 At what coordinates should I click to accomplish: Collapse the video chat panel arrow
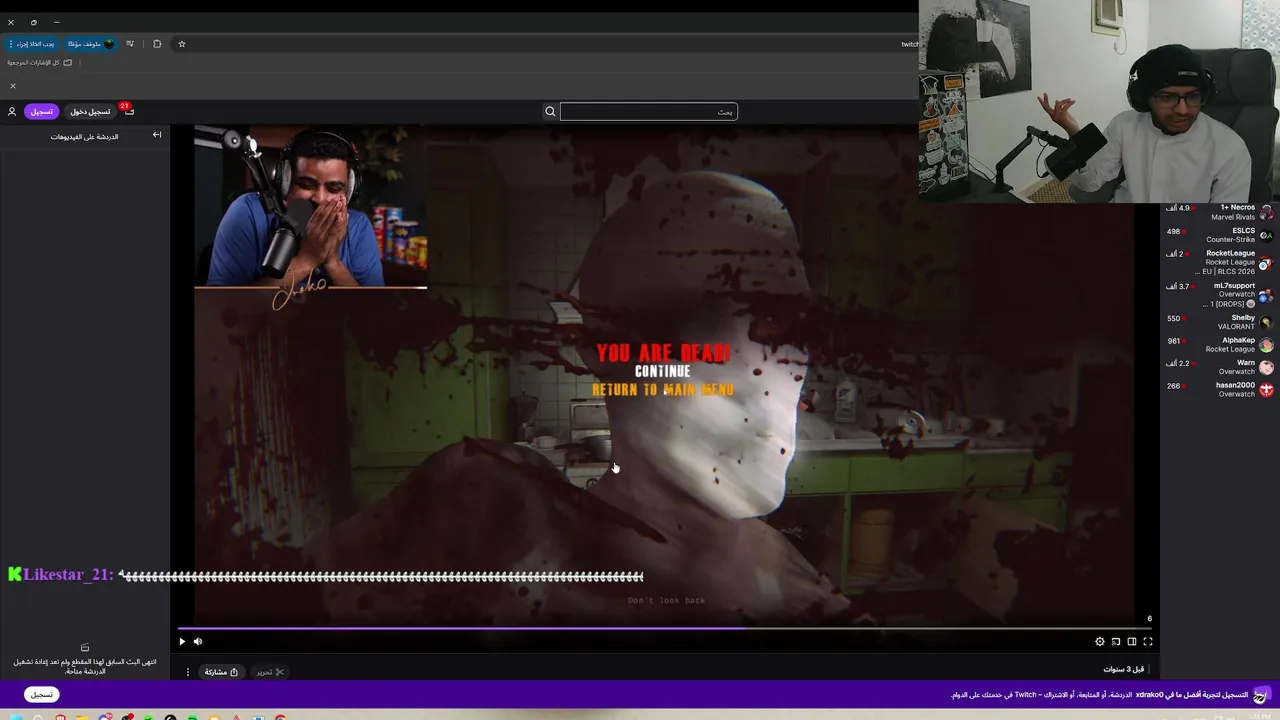point(157,135)
